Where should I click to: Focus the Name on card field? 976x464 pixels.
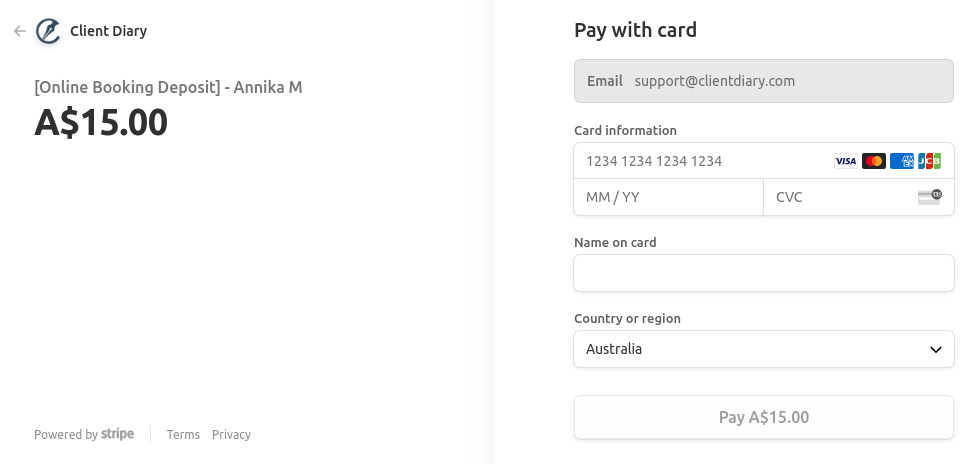(763, 273)
